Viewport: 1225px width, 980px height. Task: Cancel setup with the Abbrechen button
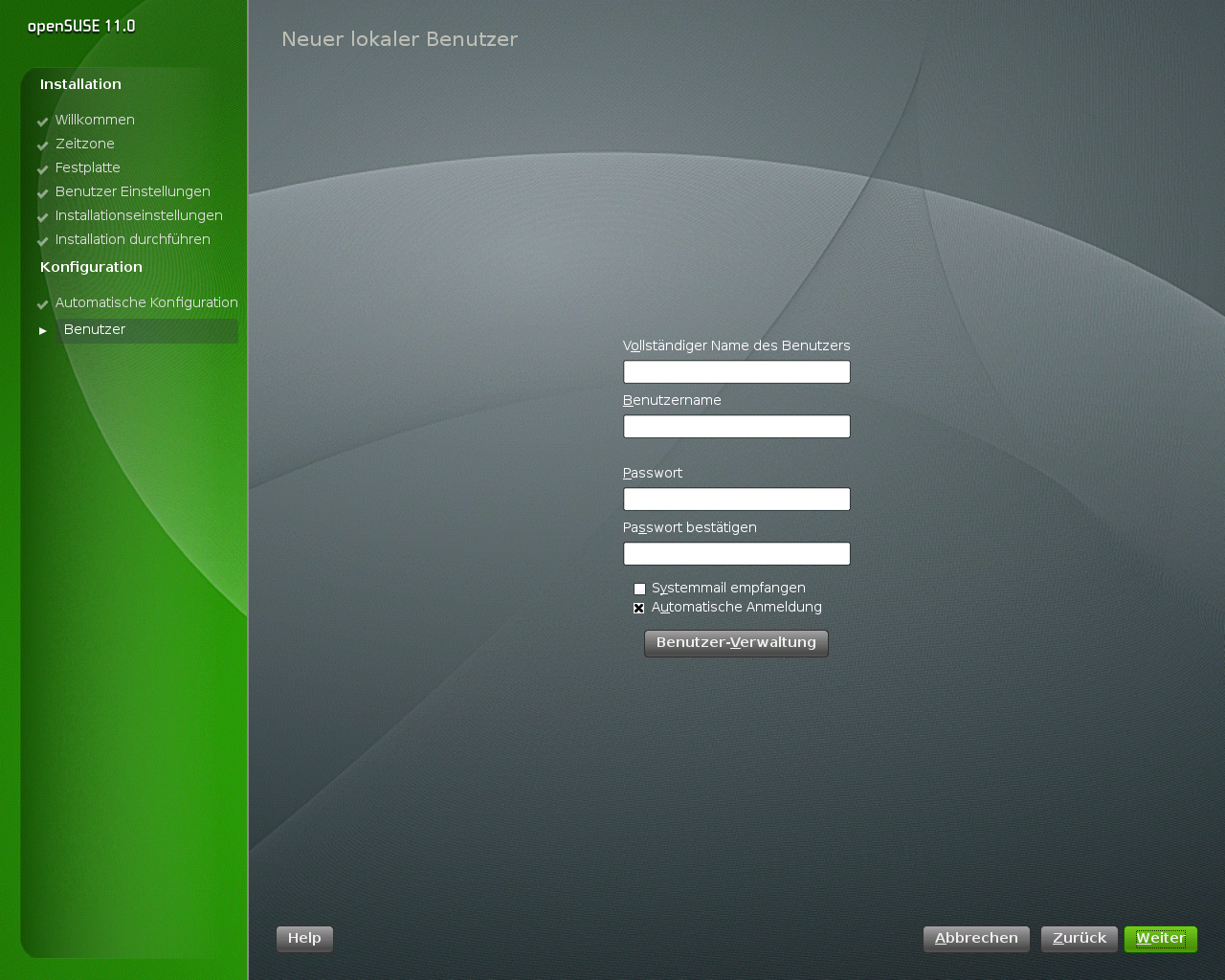coord(976,939)
